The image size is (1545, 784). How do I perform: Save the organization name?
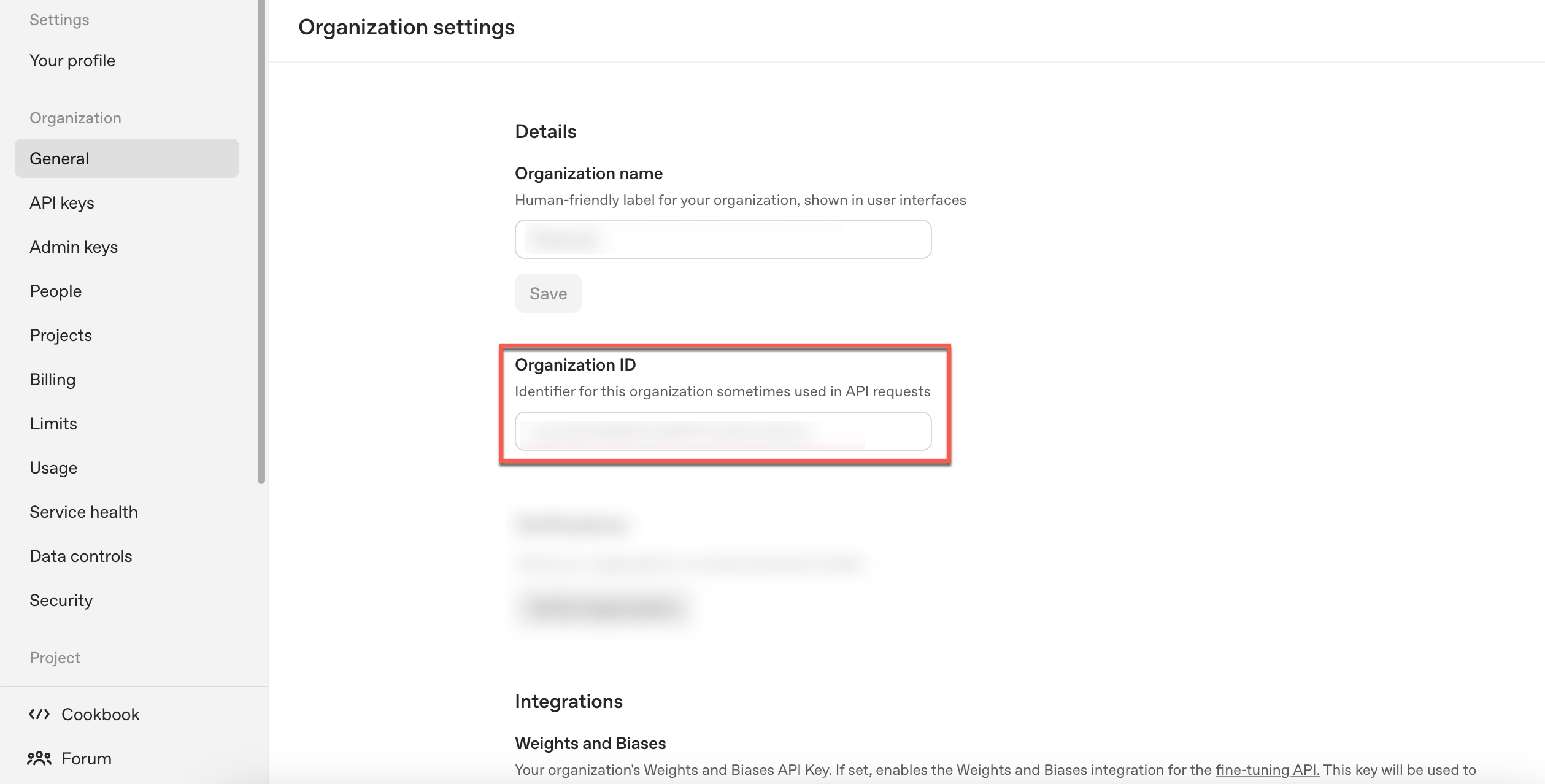[x=548, y=293]
